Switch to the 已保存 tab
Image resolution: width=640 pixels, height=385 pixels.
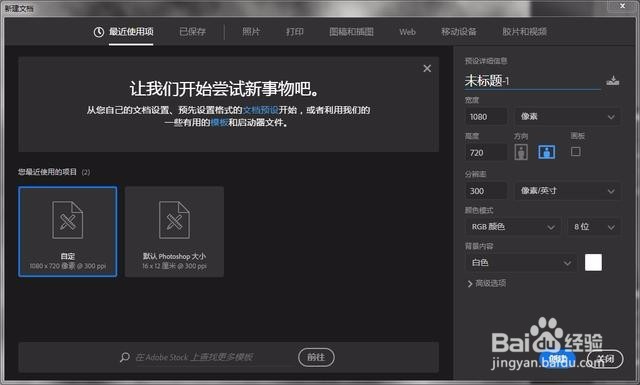tap(192, 32)
